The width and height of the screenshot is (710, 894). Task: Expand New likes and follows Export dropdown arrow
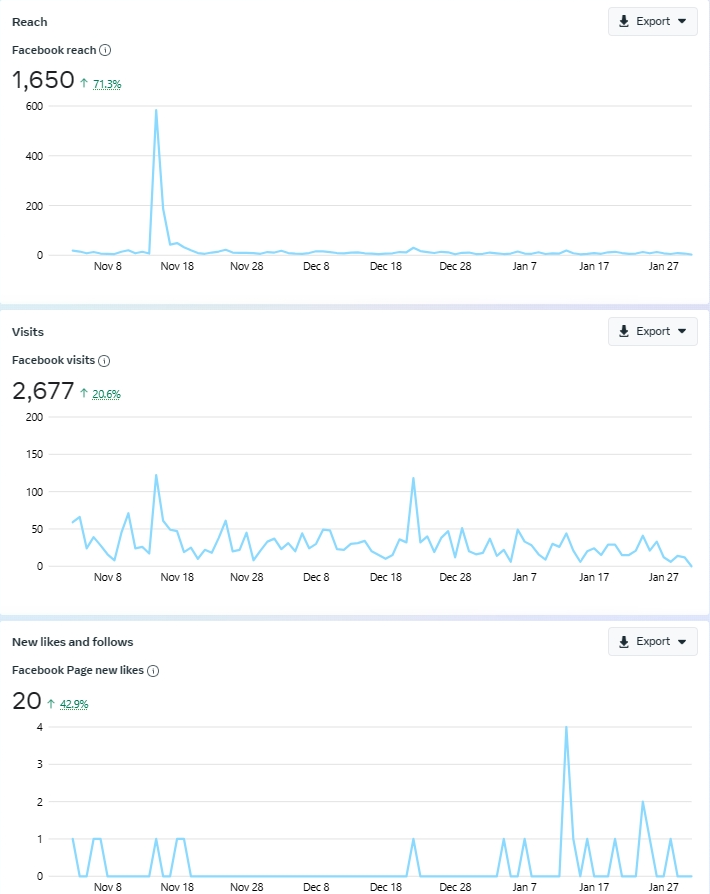[x=682, y=641]
